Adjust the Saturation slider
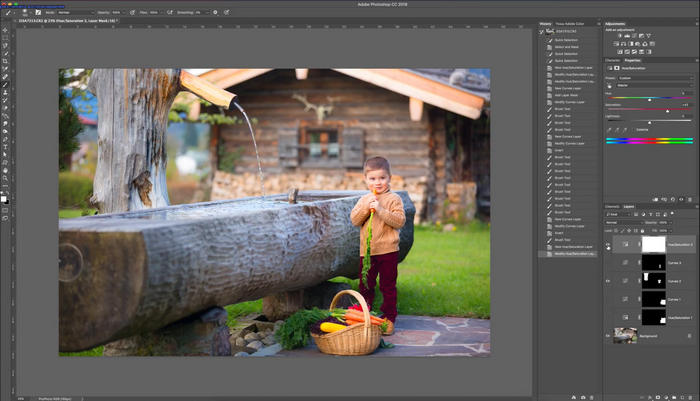The width and height of the screenshot is (700, 401). tap(667, 110)
